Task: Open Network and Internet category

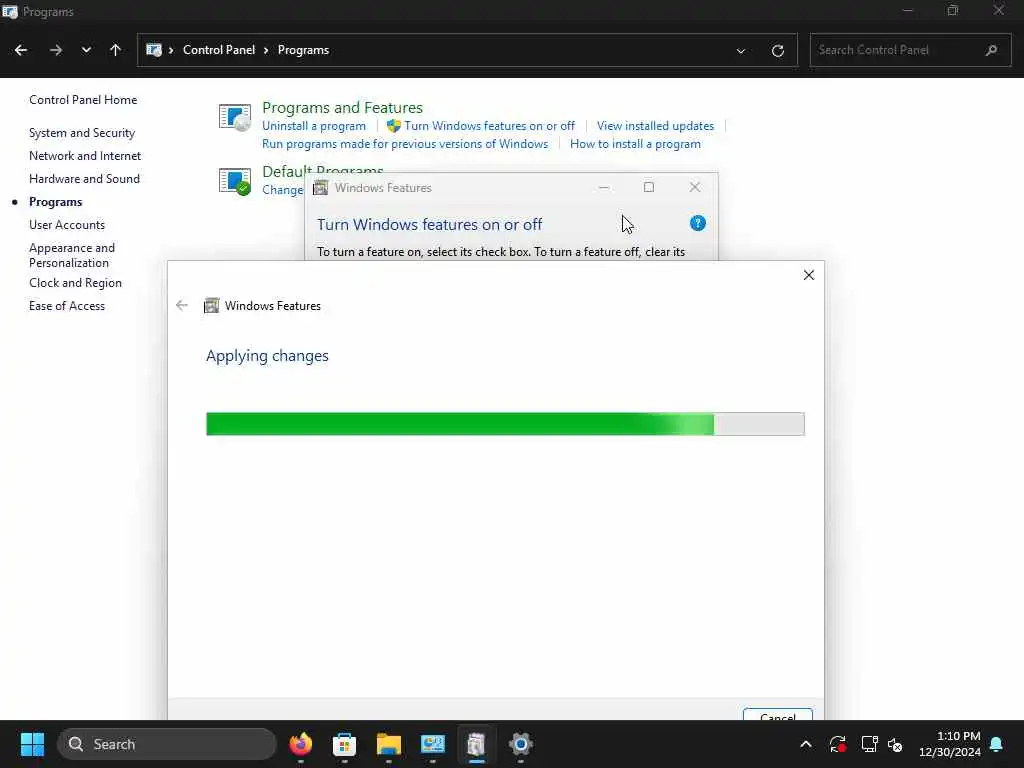Action: [85, 155]
